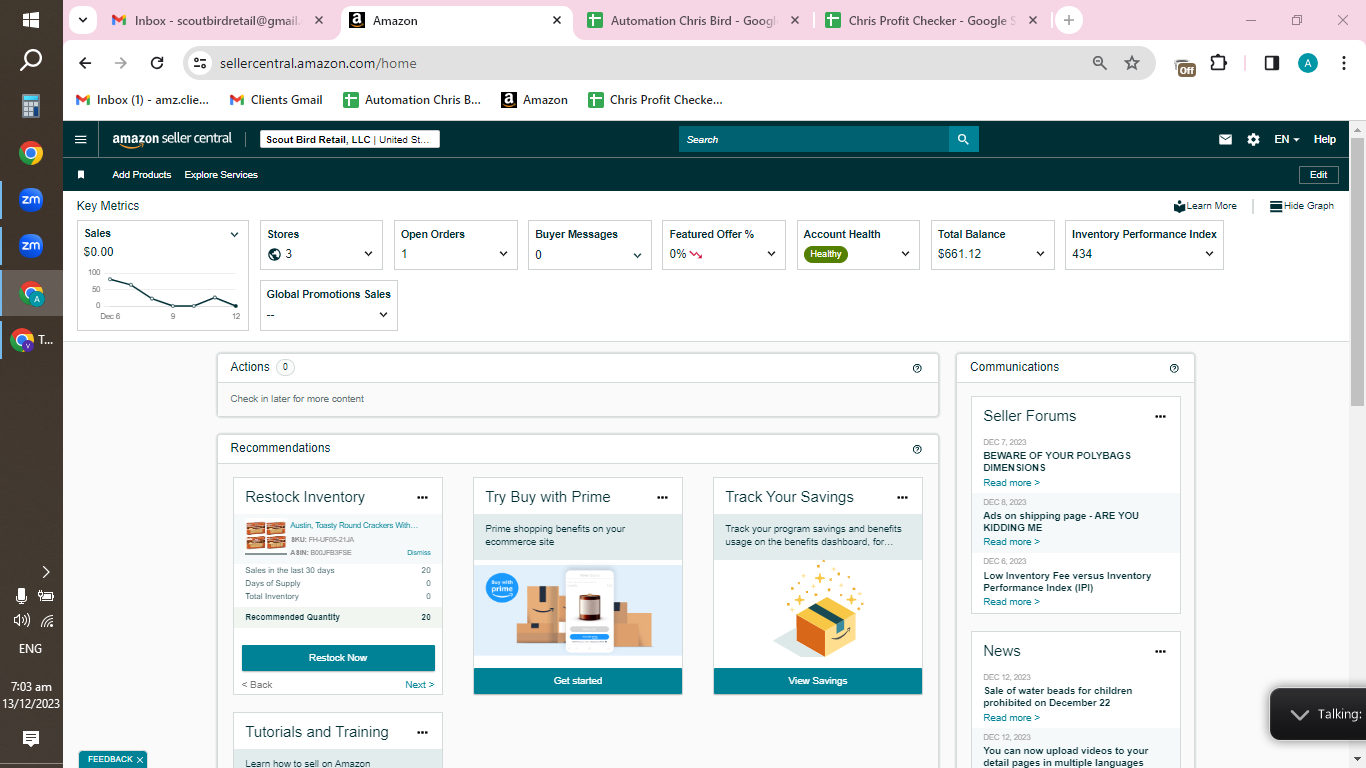Click the Seller Central search field
Screen dimensions: 1366x768
[814, 140]
